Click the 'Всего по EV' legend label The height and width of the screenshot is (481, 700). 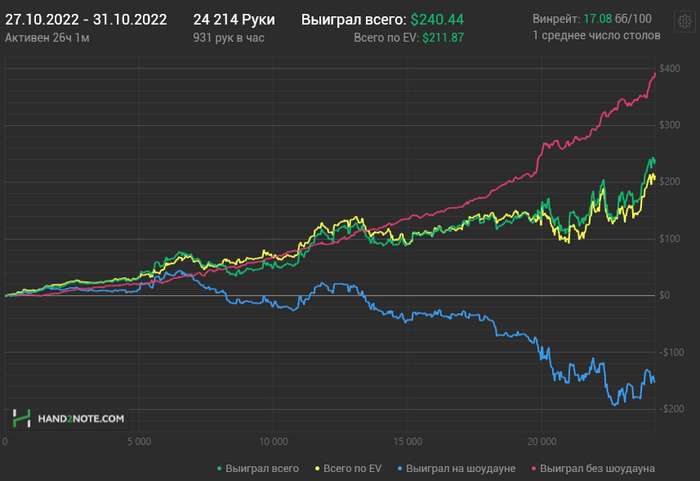(352, 468)
